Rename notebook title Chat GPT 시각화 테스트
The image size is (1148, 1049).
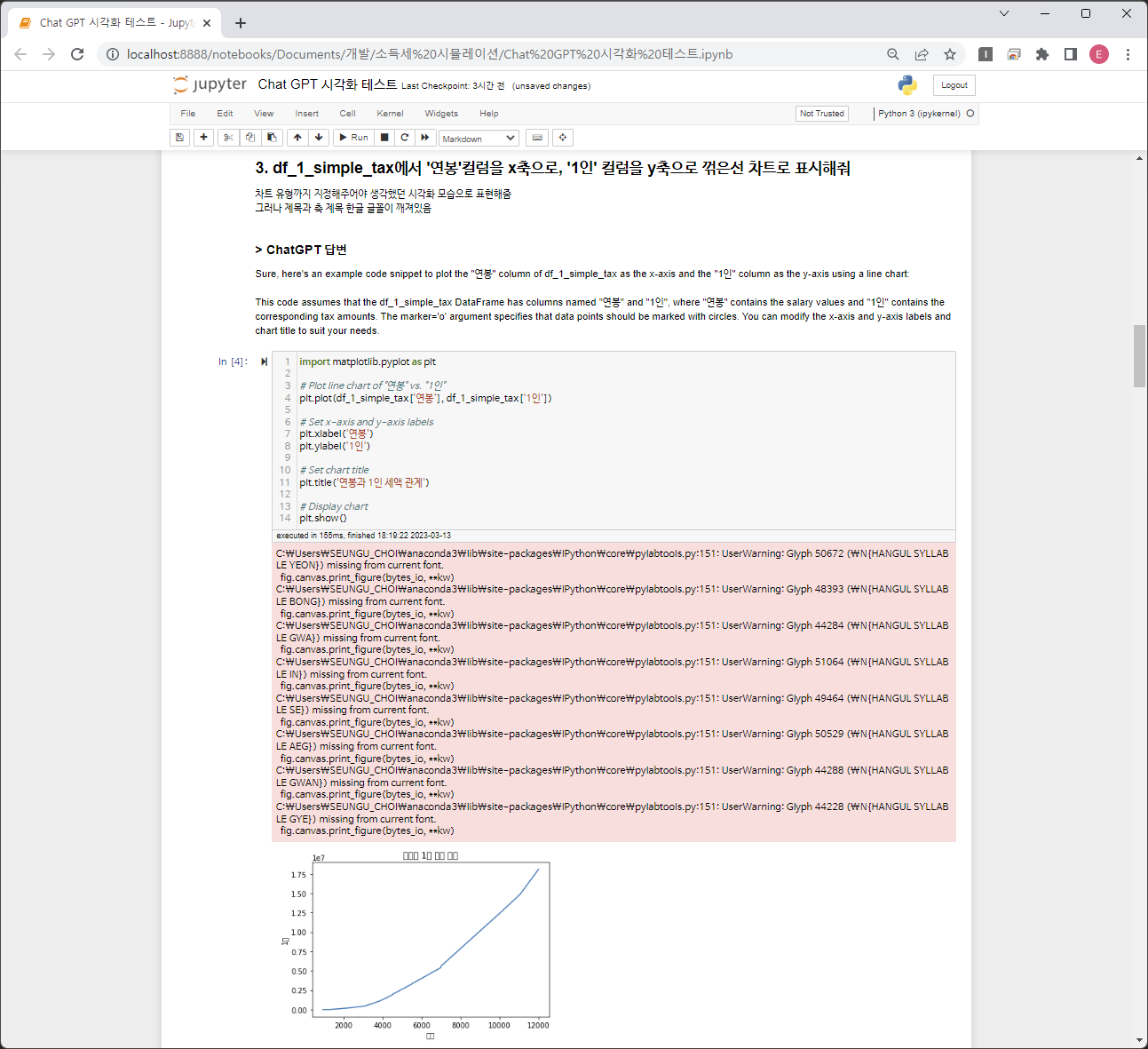tap(327, 84)
